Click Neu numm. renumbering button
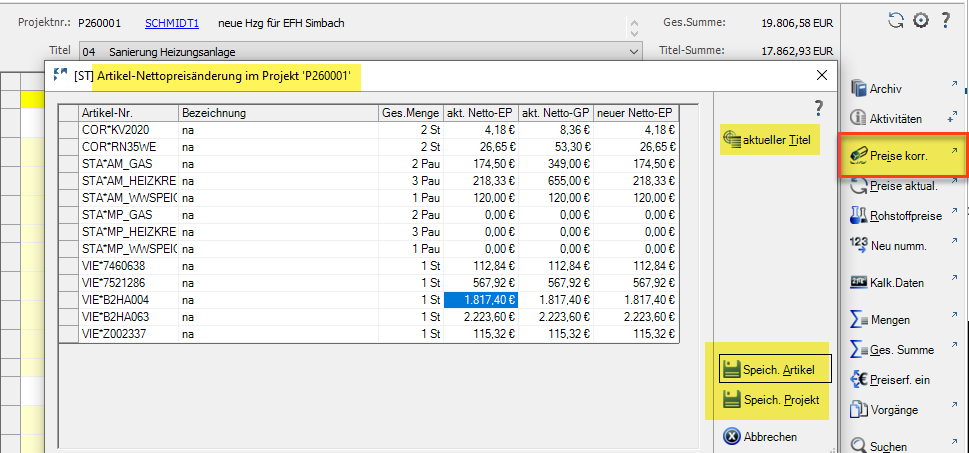 pyautogui.click(x=890, y=245)
